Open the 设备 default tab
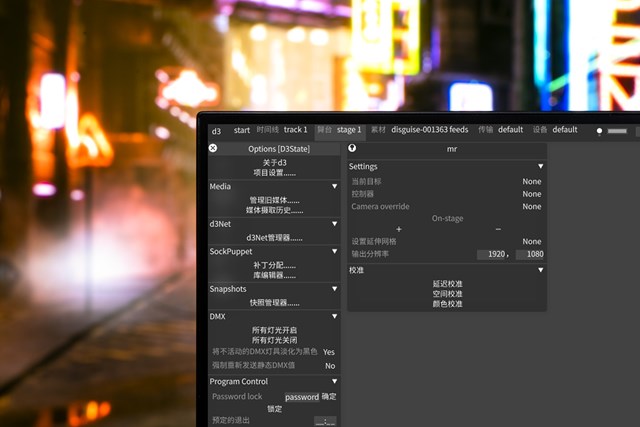The image size is (640, 427). [x=565, y=130]
